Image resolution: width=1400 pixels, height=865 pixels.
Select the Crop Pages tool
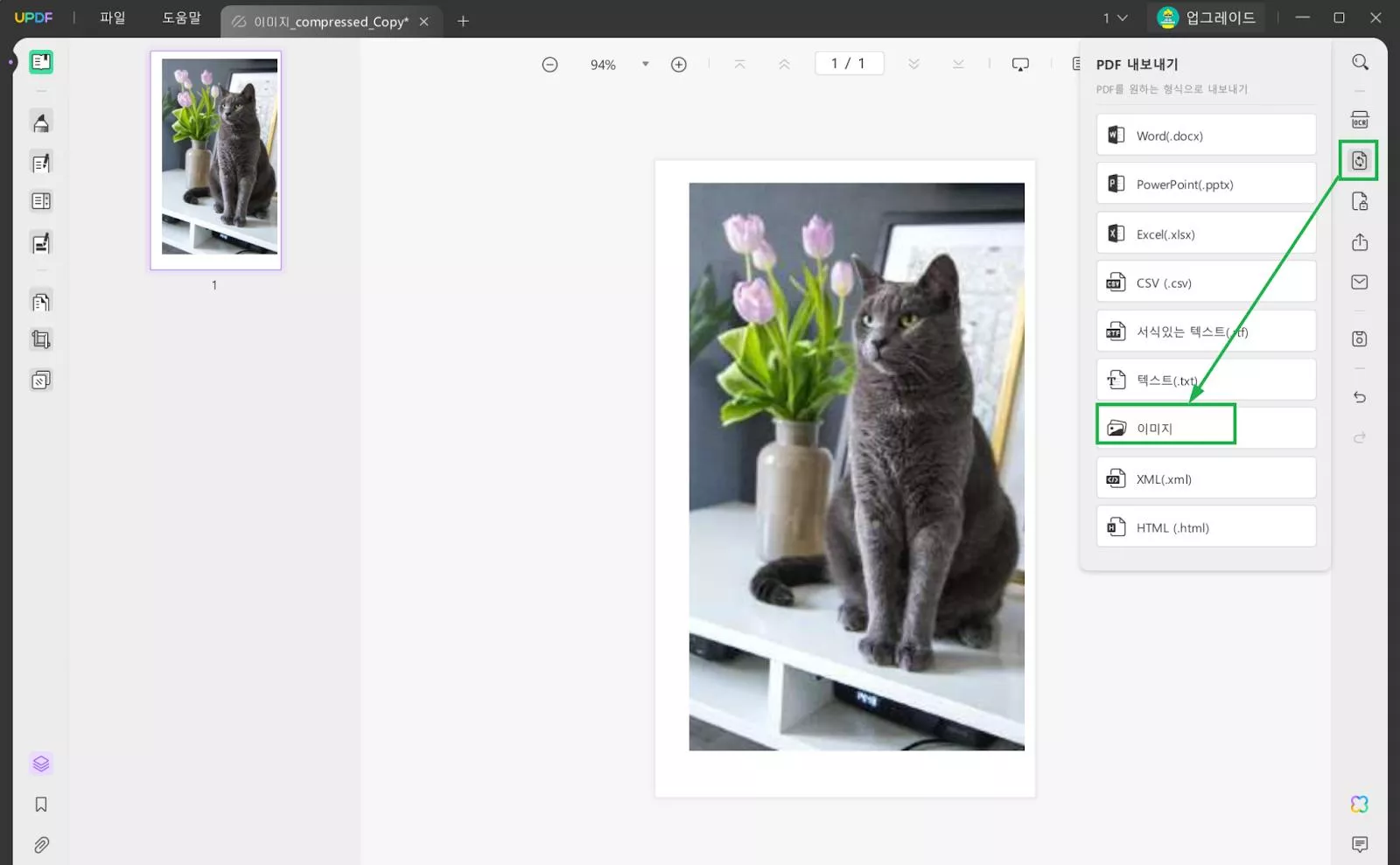pos(41,339)
